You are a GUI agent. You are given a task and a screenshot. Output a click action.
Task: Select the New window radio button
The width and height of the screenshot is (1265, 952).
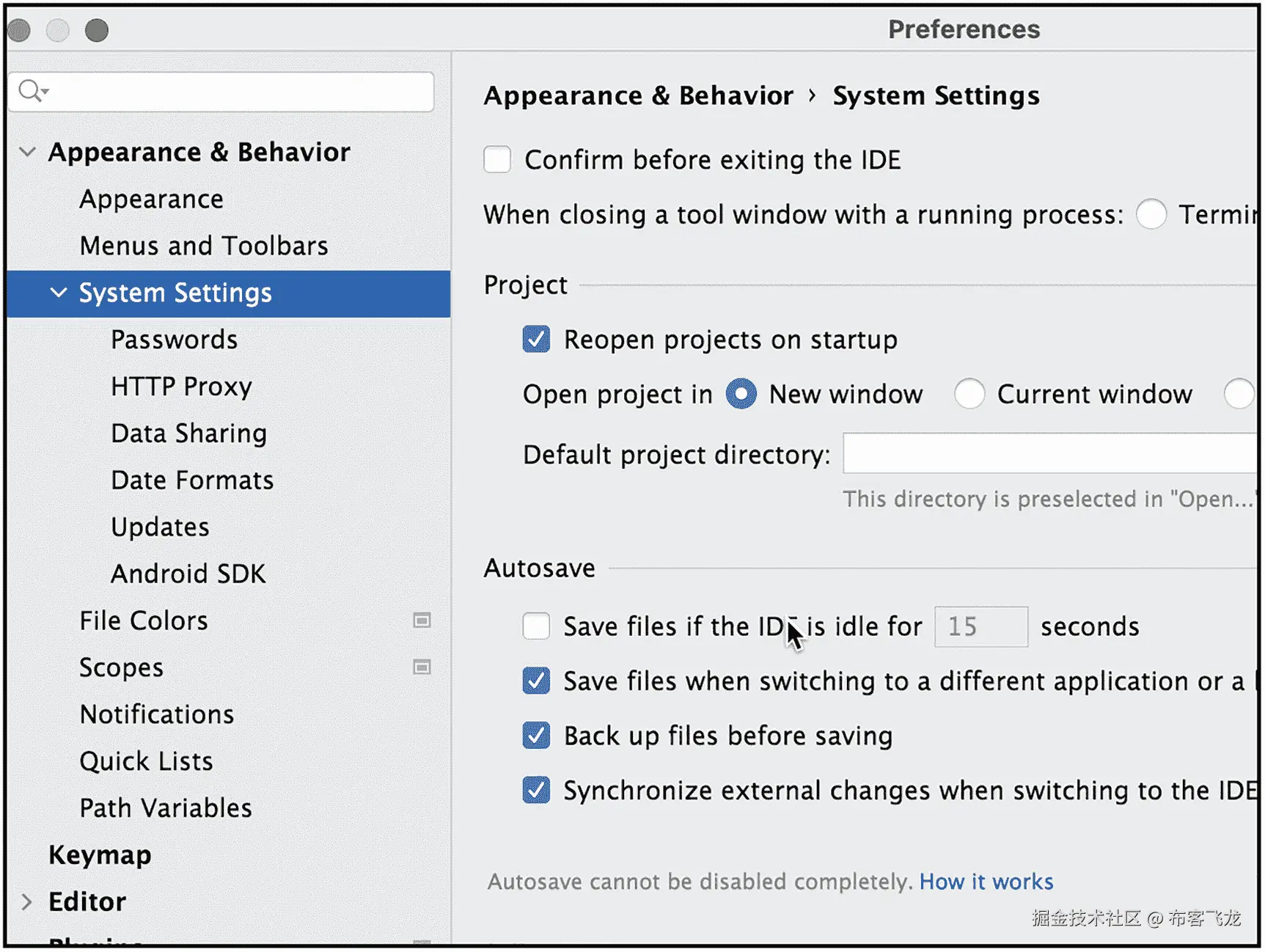(x=741, y=395)
